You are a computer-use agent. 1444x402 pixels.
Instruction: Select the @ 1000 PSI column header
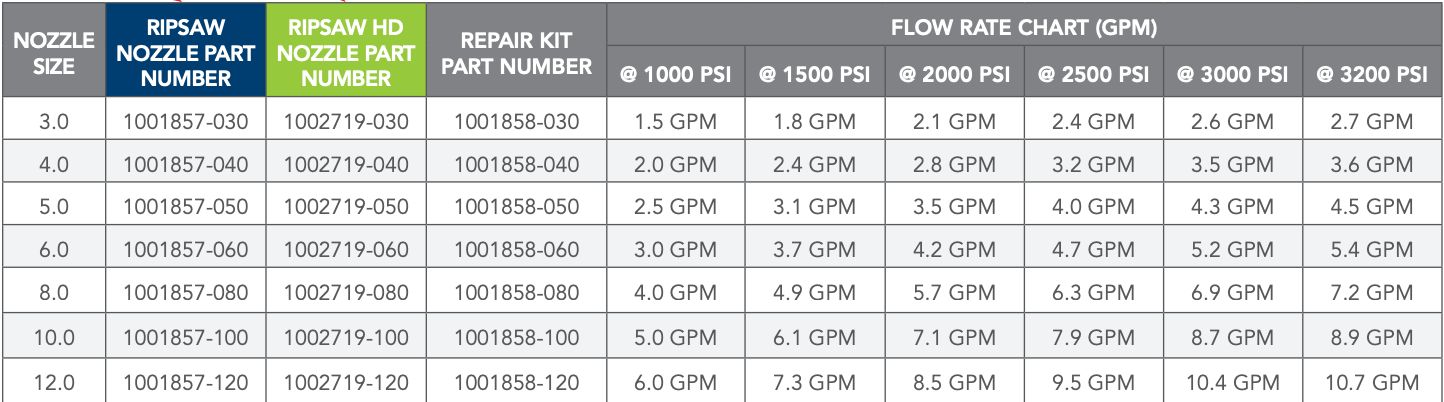pos(676,75)
